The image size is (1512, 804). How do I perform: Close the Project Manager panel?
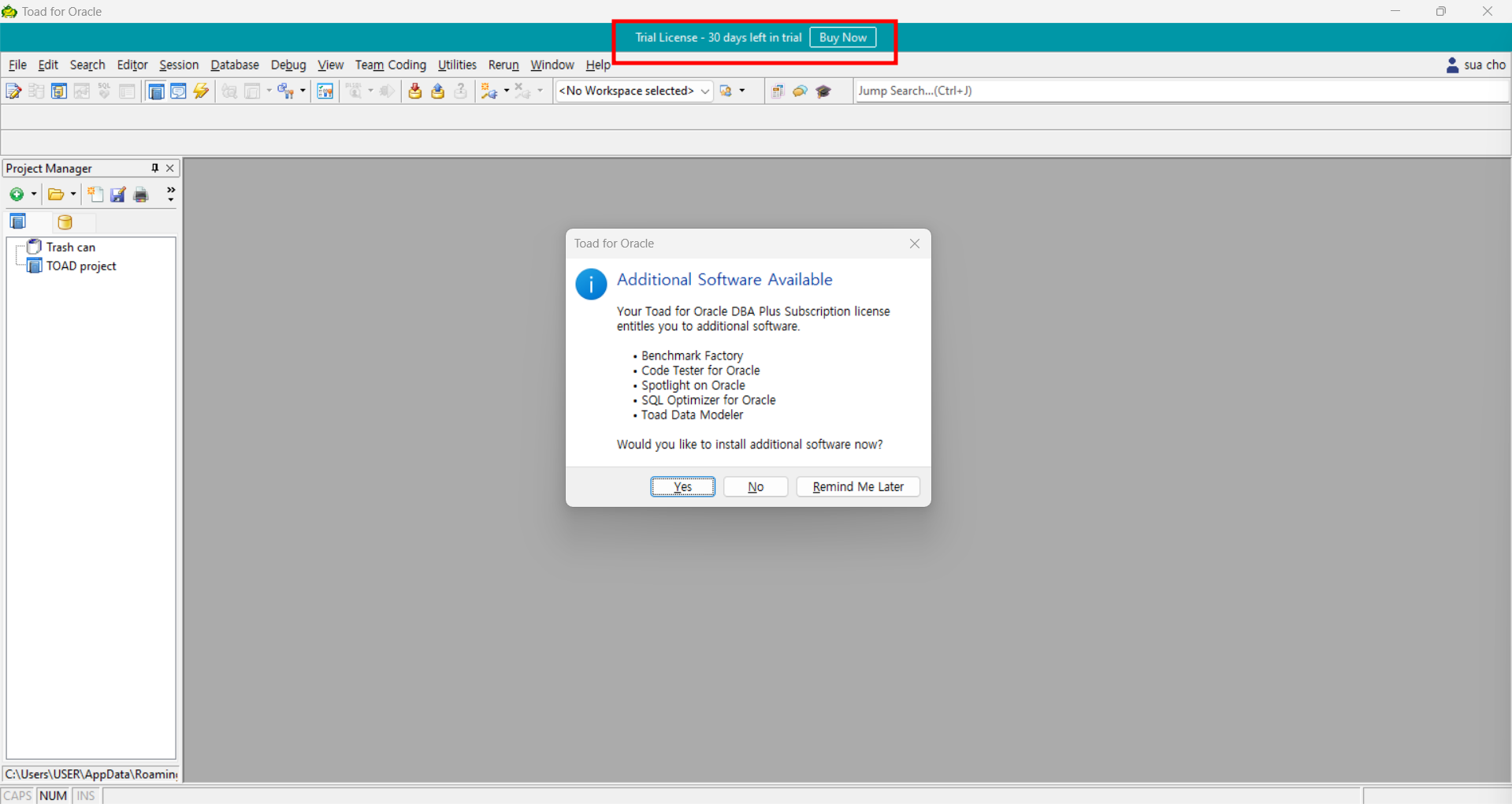coord(170,168)
